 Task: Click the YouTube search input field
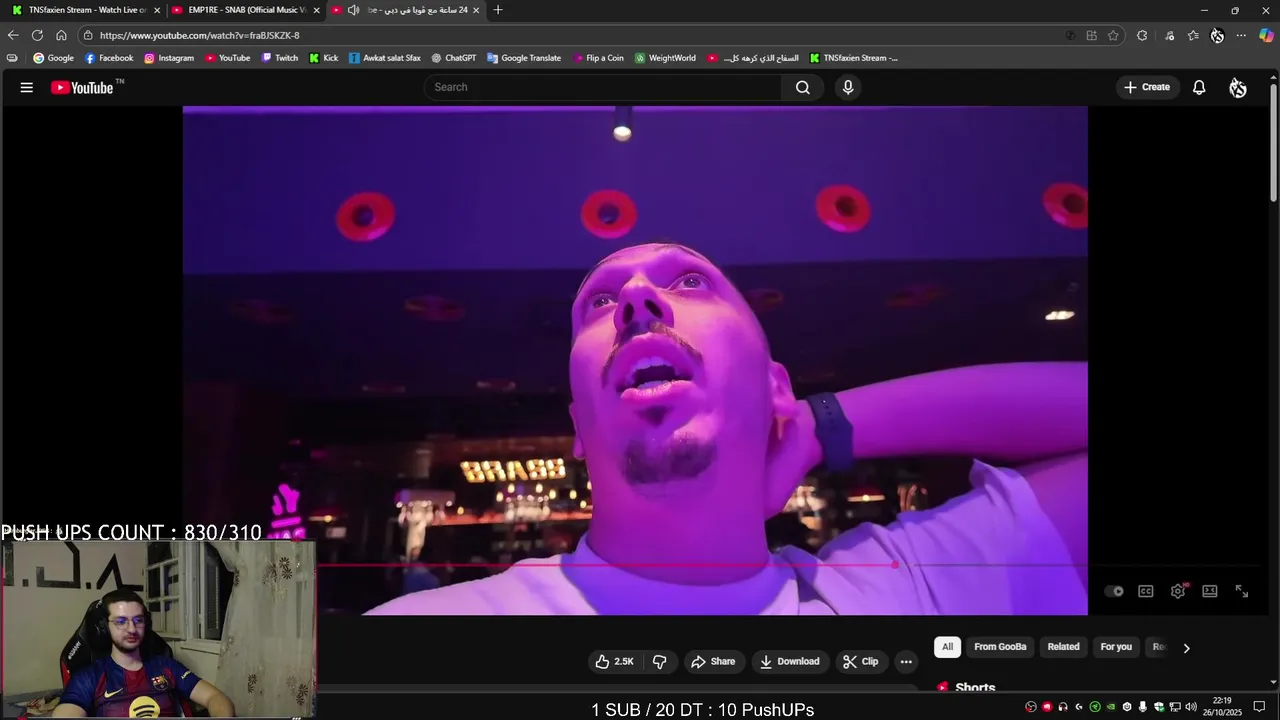pyautogui.click(x=603, y=87)
